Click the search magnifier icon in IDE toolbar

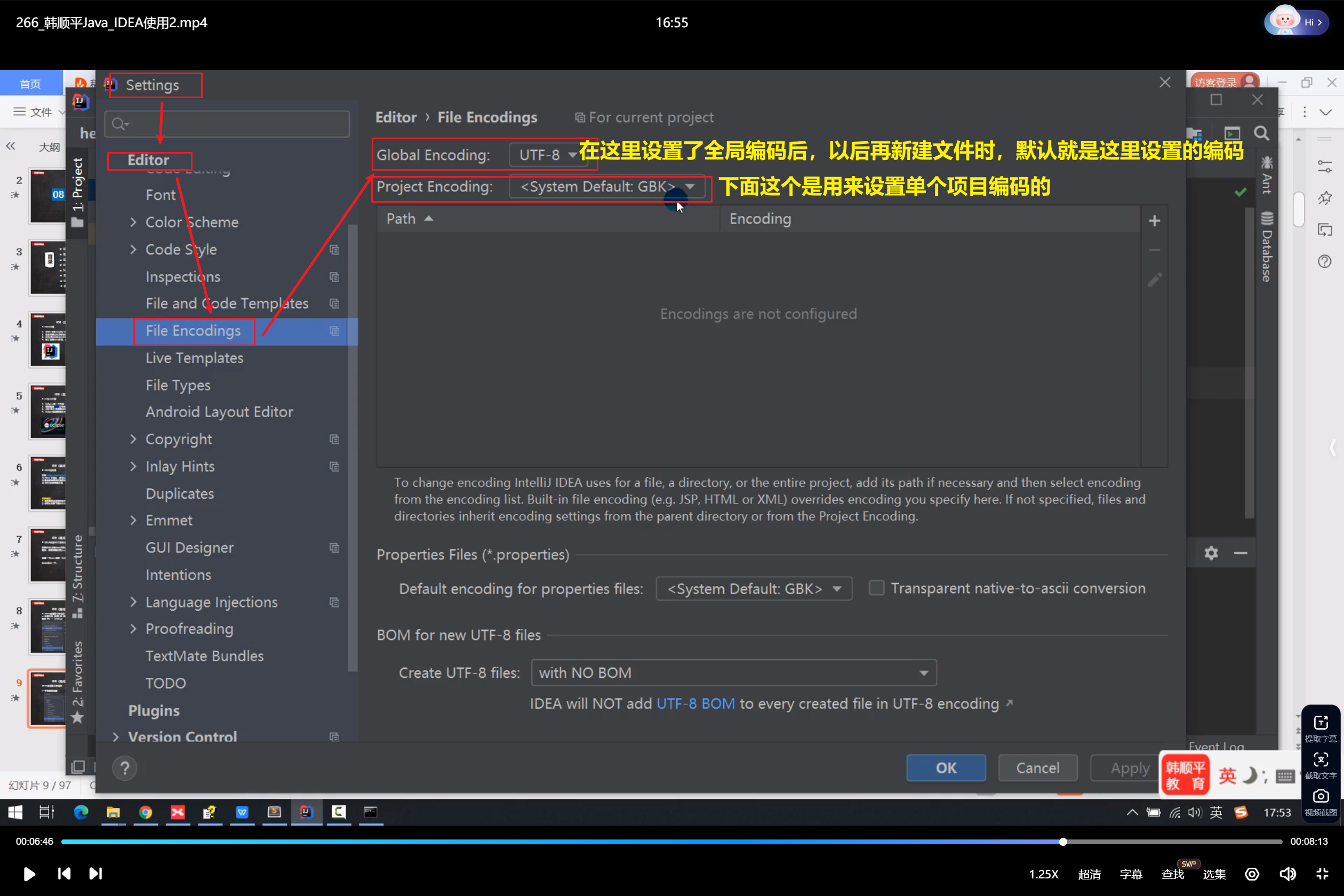tap(1261, 134)
